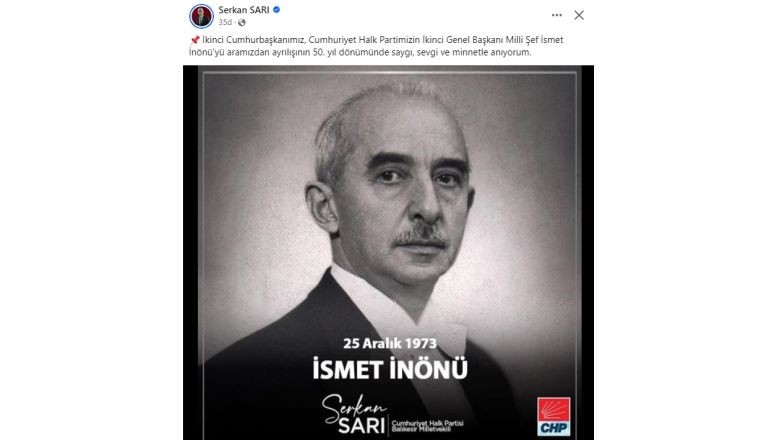
Task: Click the globe public audience icon
Action: click(x=242, y=22)
